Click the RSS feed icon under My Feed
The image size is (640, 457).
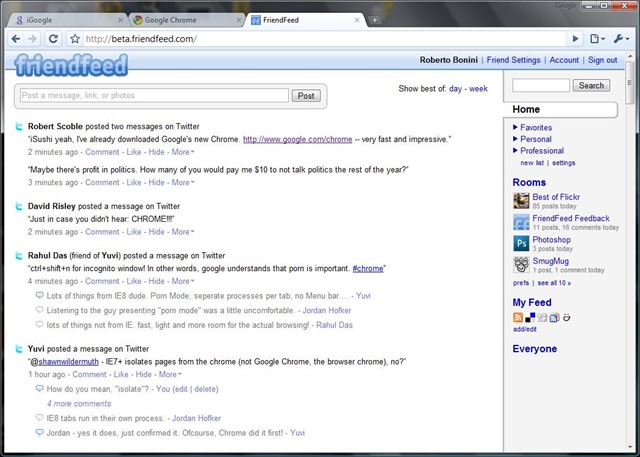click(x=518, y=317)
